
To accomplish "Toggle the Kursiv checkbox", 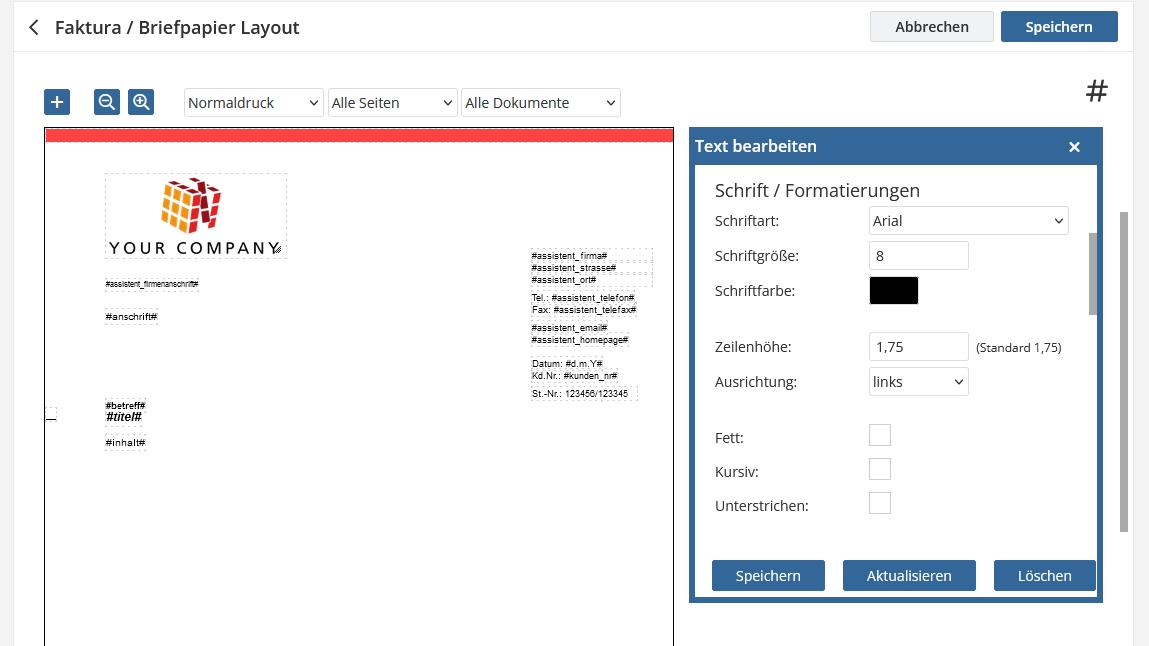I will tap(880, 469).
